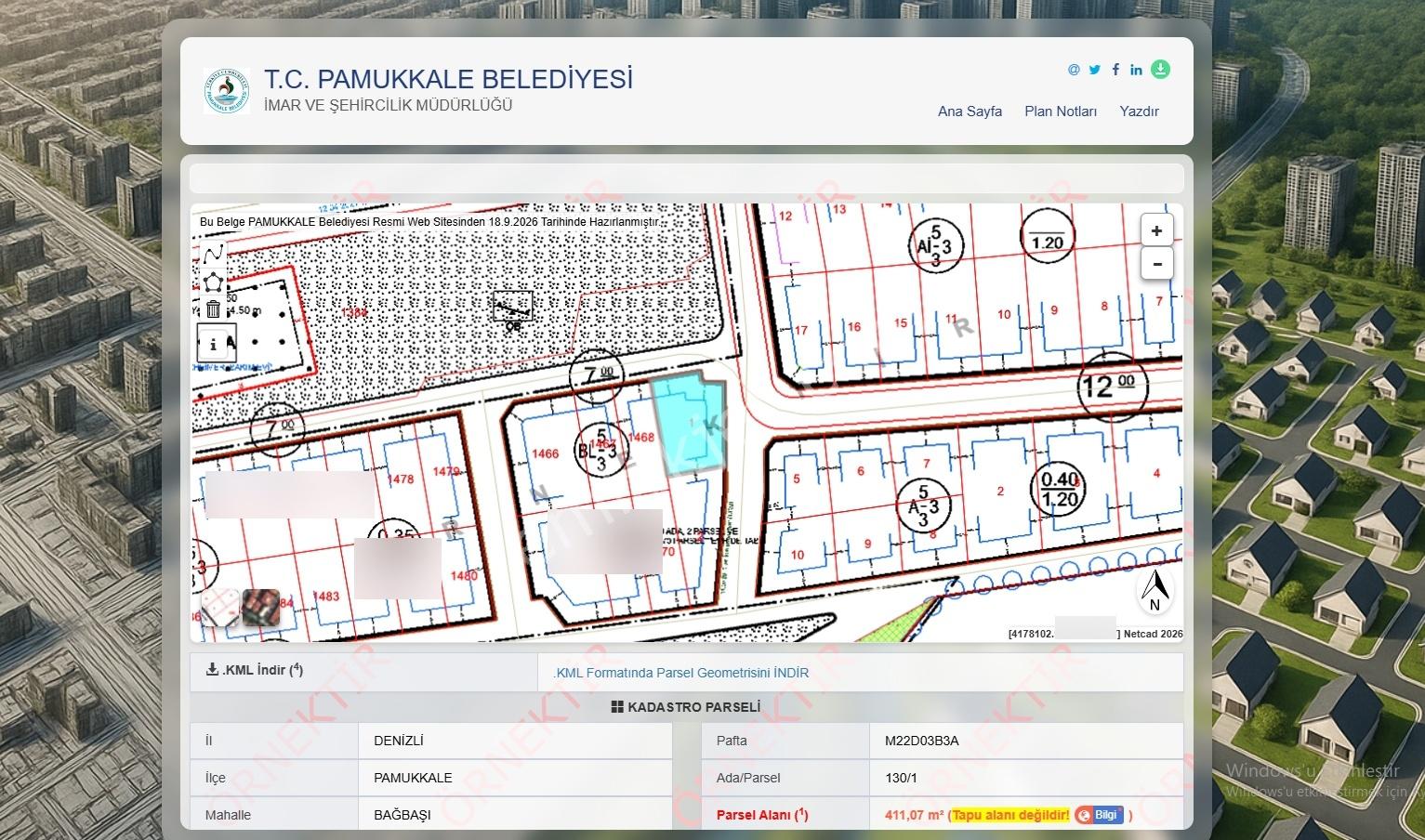Image resolution: width=1425 pixels, height=840 pixels.
Task: Select the line measurement drawing tool
Action: [x=214, y=254]
